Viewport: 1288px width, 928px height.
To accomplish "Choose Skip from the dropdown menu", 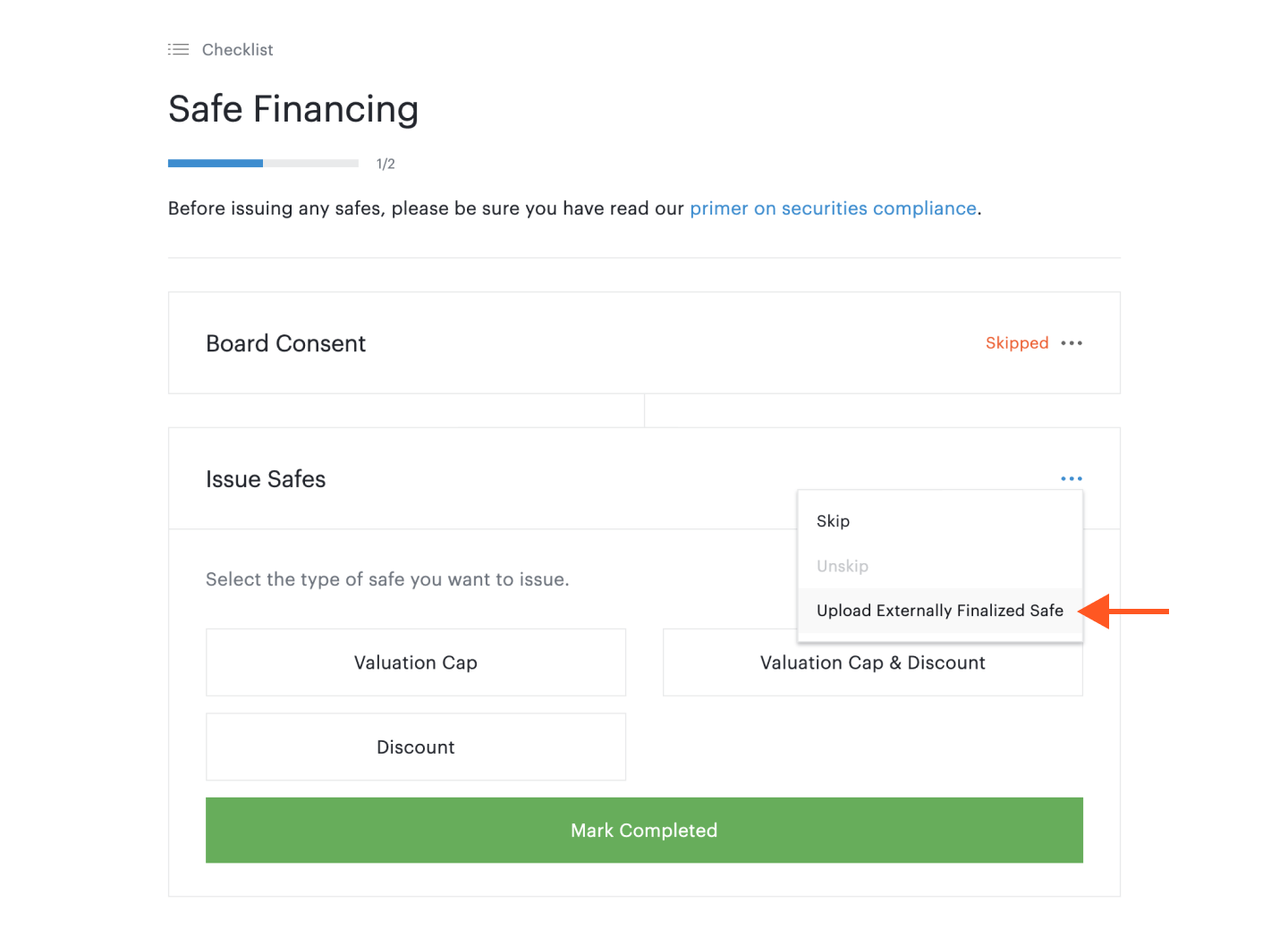I will point(833,521).
